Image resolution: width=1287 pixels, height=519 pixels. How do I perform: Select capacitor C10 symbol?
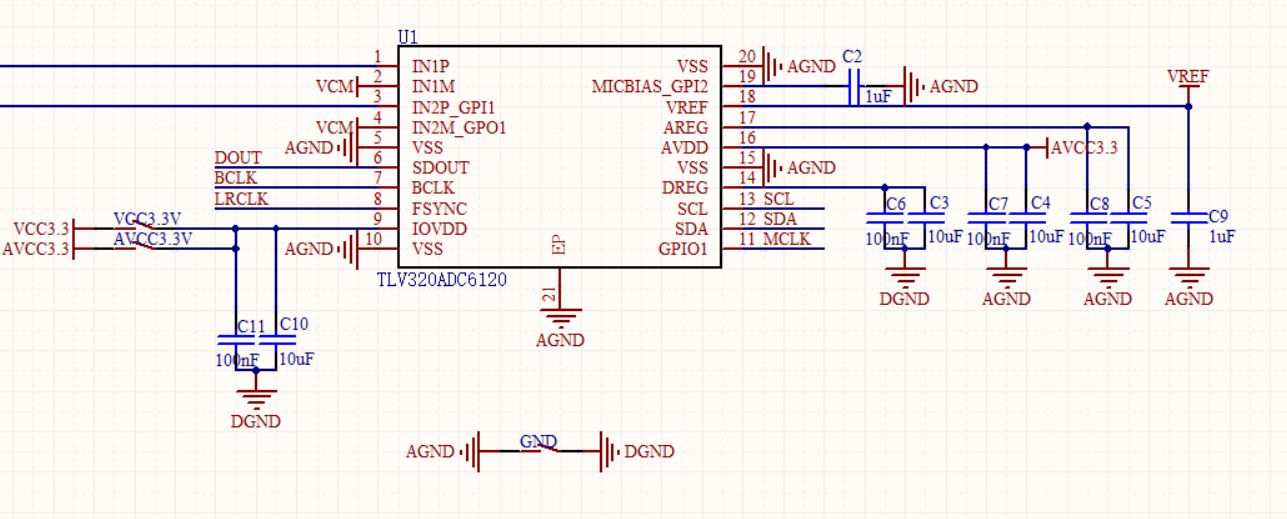click(275, 340)
